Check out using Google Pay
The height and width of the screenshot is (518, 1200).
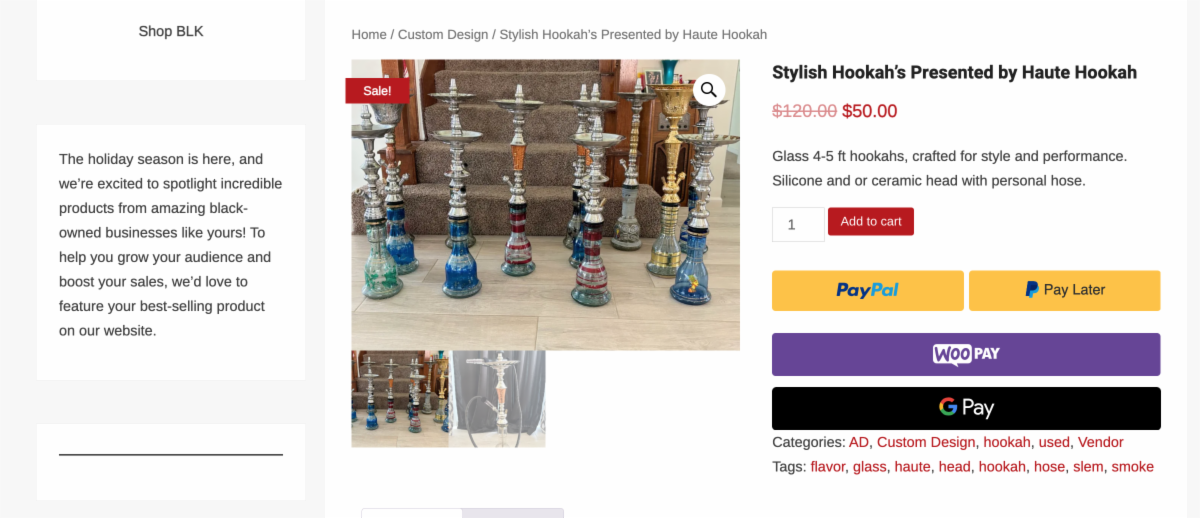pos(966,408)
